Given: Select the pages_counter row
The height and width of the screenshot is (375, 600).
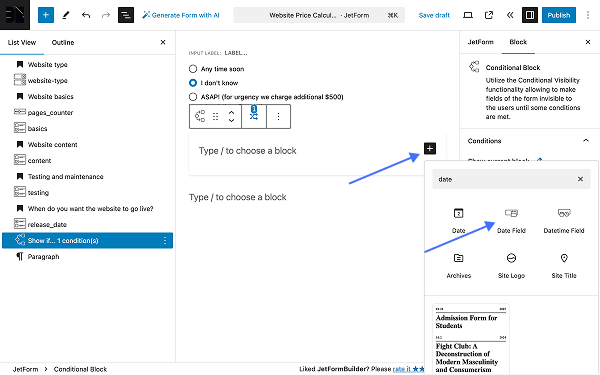Looking at the screenshot, I should click(x=87, y=112).
